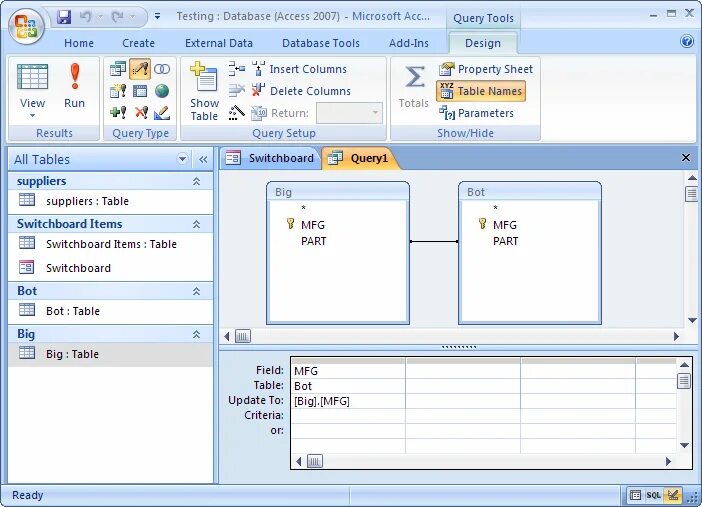This screenshot has width=702, height=507.
Task: Open the Database Tools ribbon tab
Action: [x=321, y=43]
